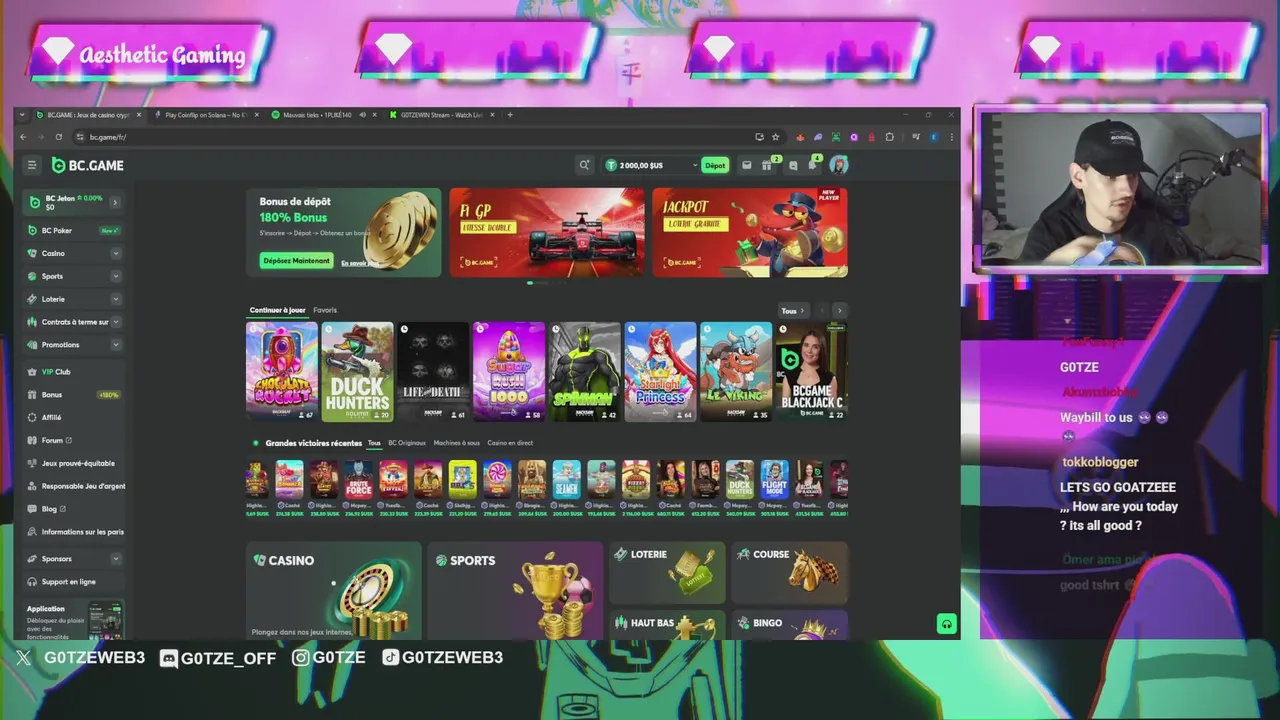Click the Tous button above the game carousel
The width and height of the screenshot is (1280, 720).
click(793, 311)
